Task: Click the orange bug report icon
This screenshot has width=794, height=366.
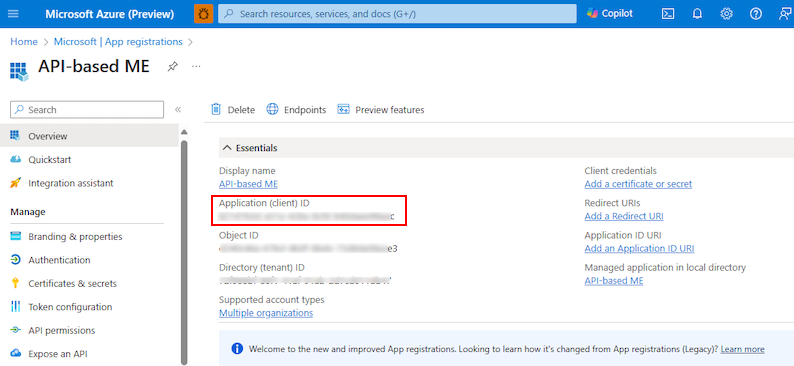Action: click(x=204, y=14)
